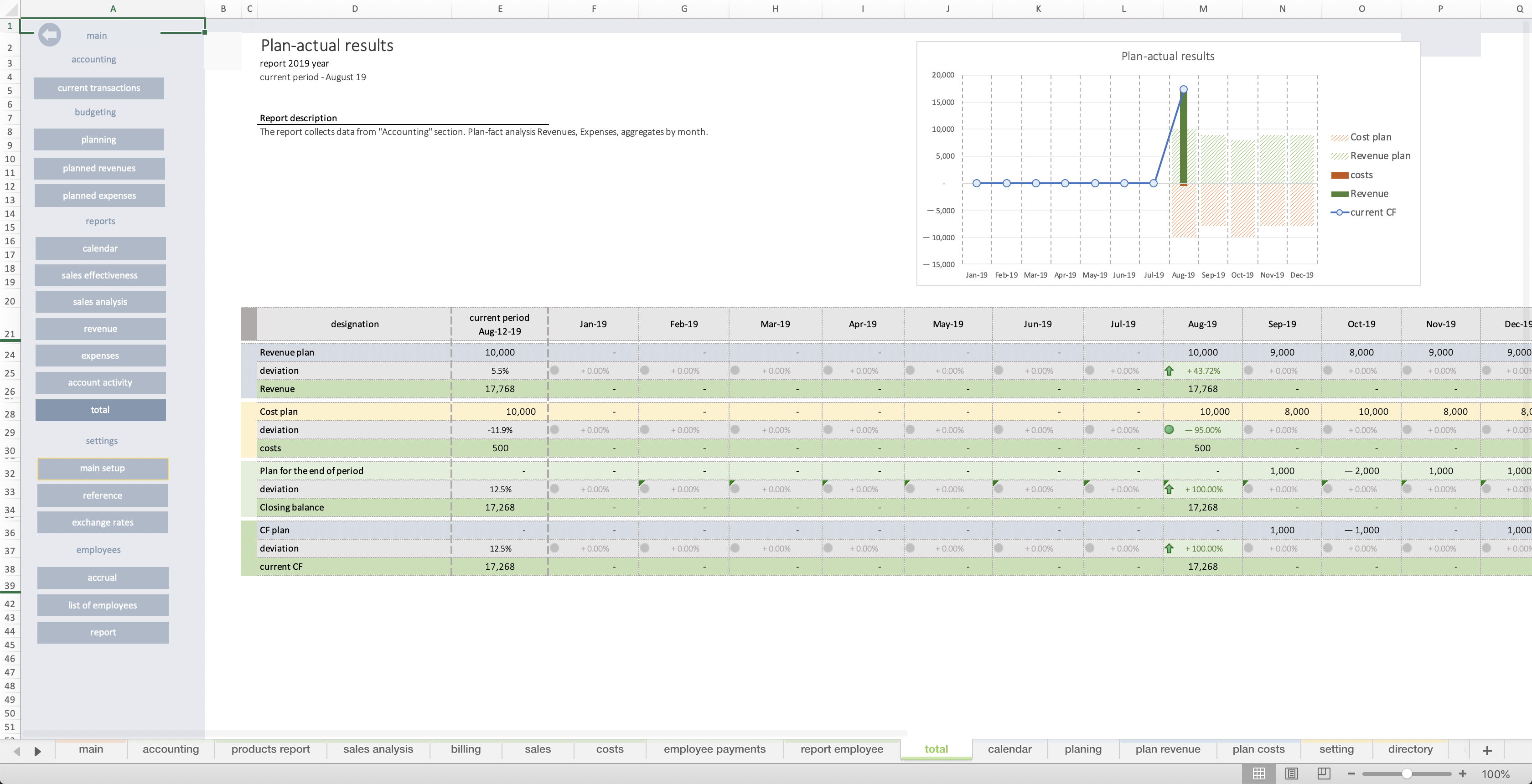The width and height of the screenshot is (1532, 784).
Task: Click the designation table header cell
Action: (354, 324)
